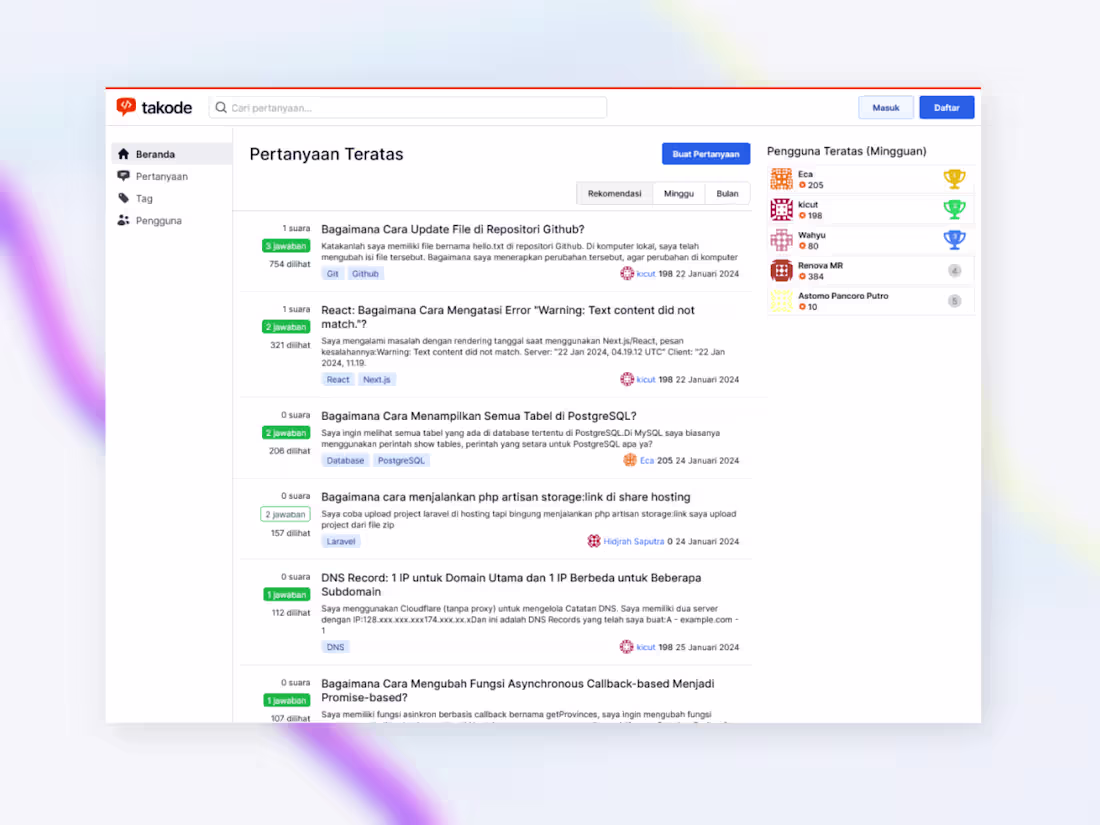
Task: Click Renova MR name in top users
Action: (820, 265)
